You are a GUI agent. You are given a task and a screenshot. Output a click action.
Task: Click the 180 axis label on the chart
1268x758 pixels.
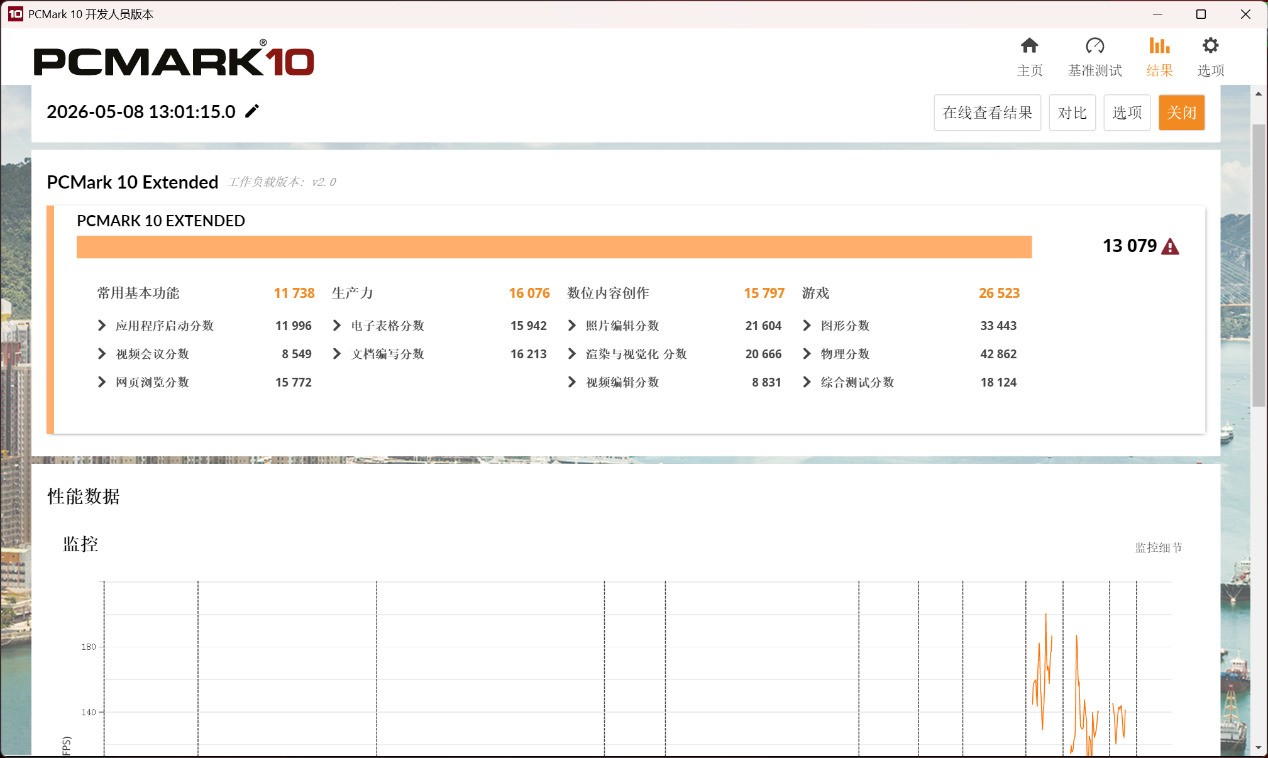[89, 647]
